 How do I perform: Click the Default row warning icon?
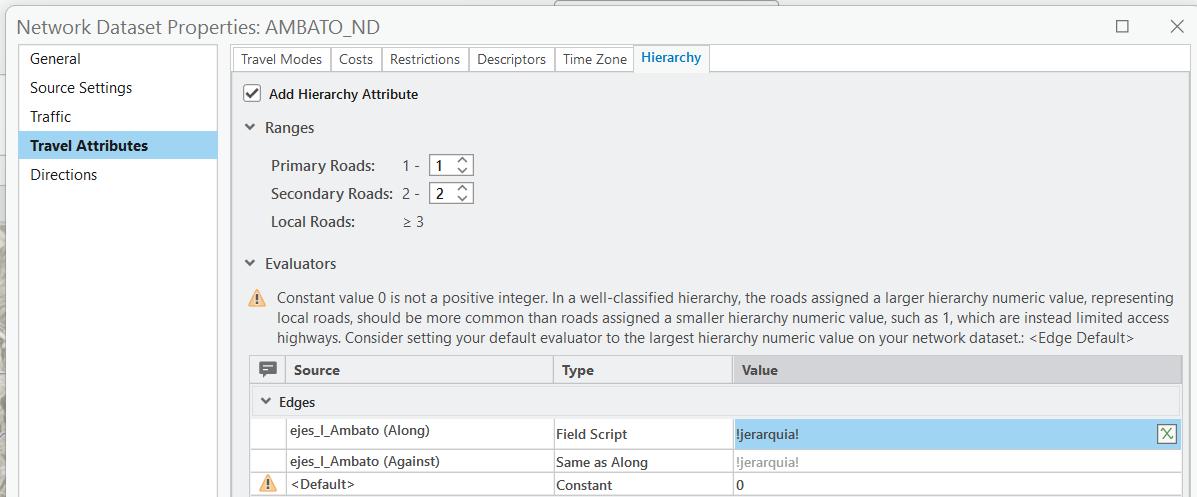(x=268, y=484)
